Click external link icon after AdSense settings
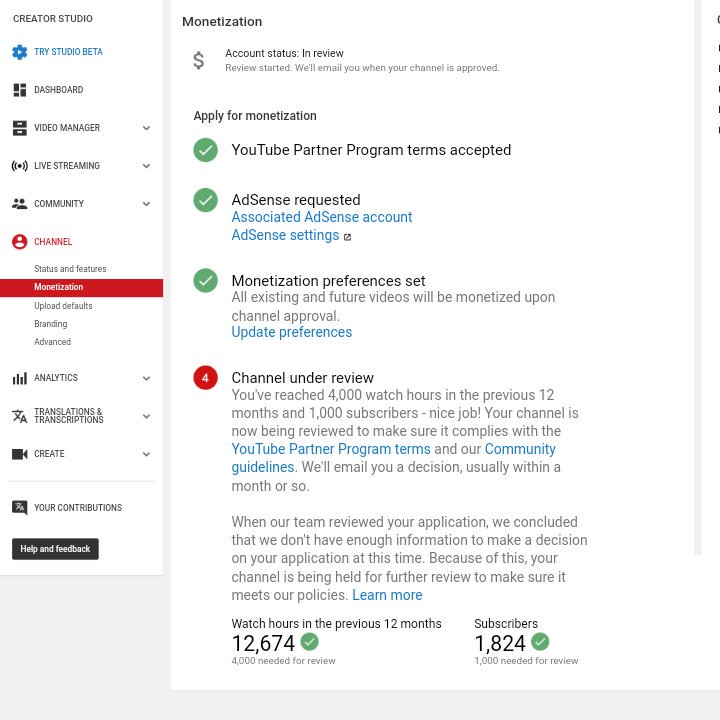This screenshot has width=720, height=720. pos(348,237)
